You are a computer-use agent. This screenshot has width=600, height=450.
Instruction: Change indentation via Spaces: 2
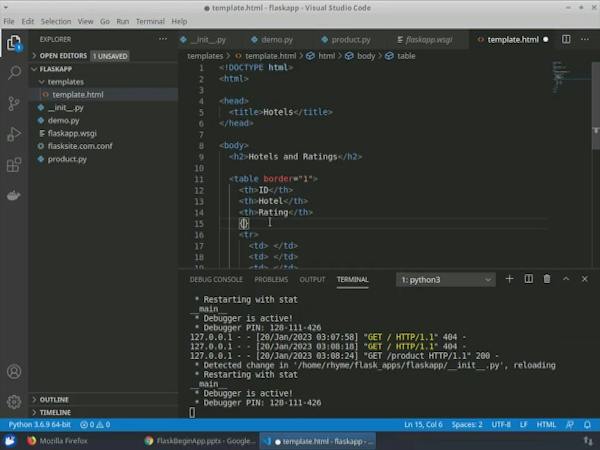coord(467,425)
